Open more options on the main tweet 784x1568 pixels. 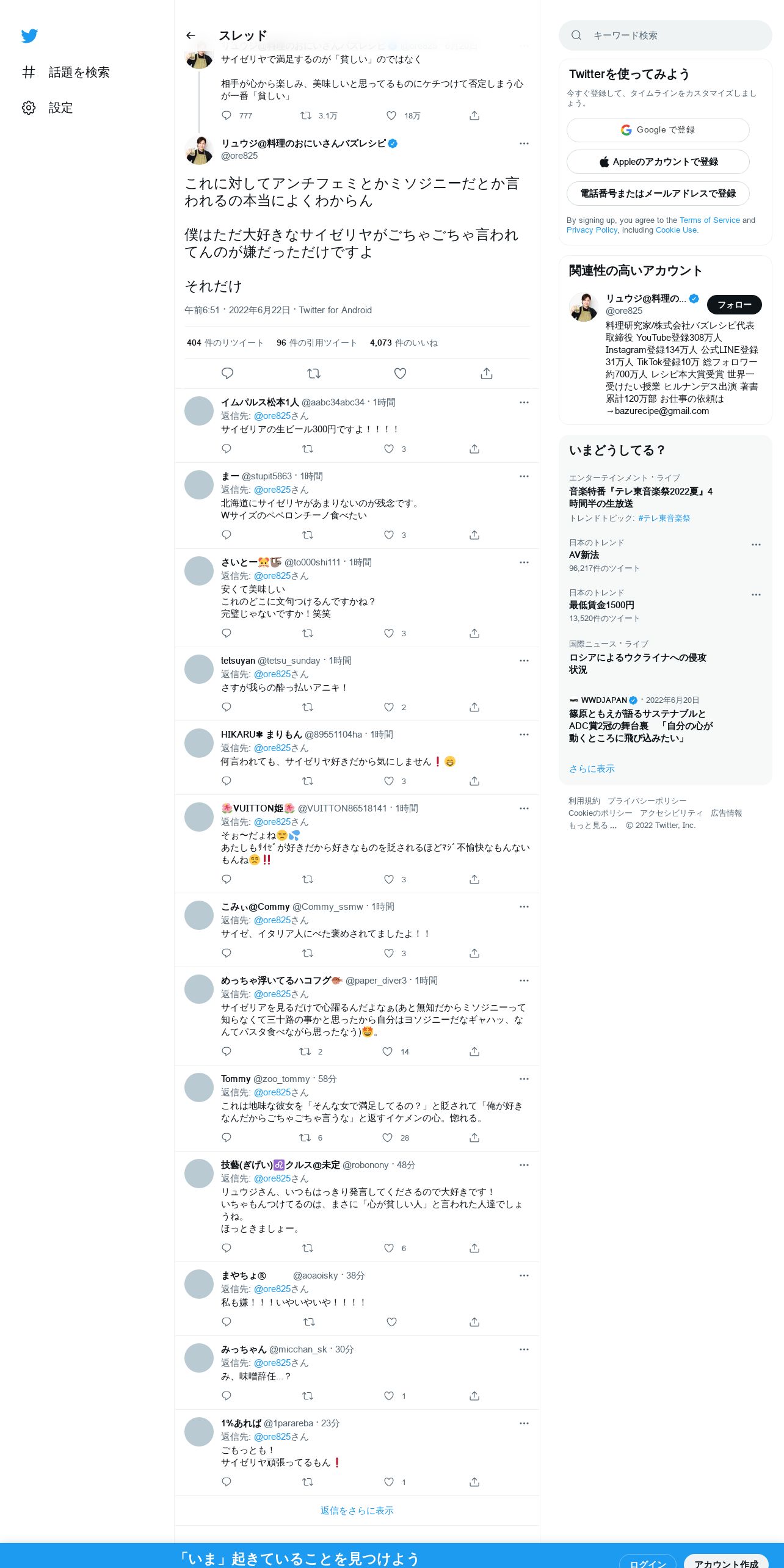(x=524, y=143)
